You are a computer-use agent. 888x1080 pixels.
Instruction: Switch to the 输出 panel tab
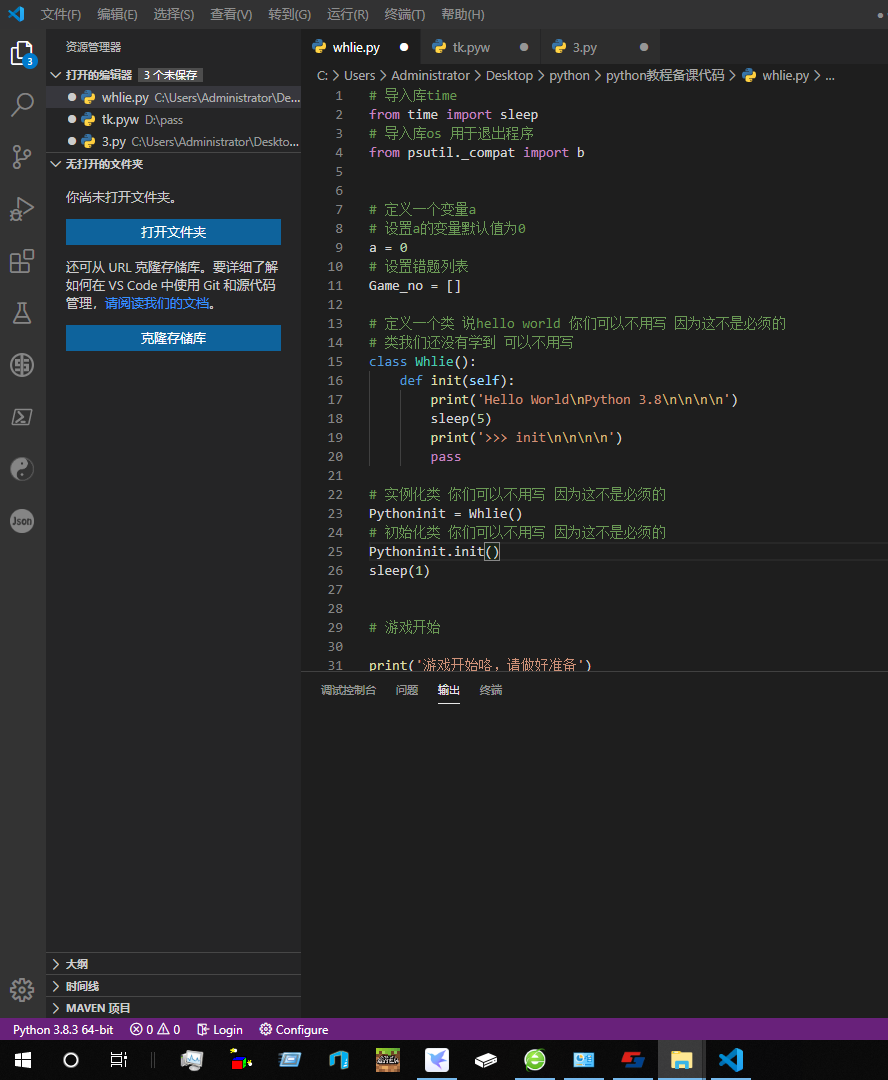448,689
